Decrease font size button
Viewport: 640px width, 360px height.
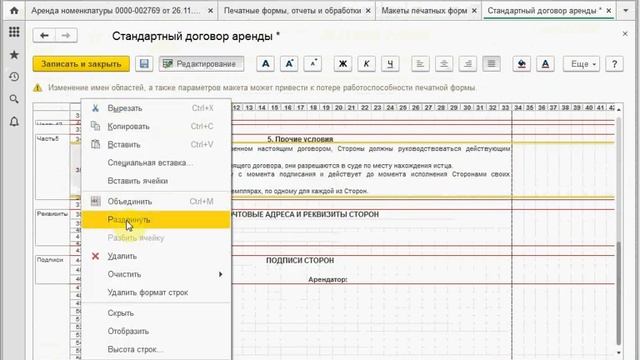(313, 64)
